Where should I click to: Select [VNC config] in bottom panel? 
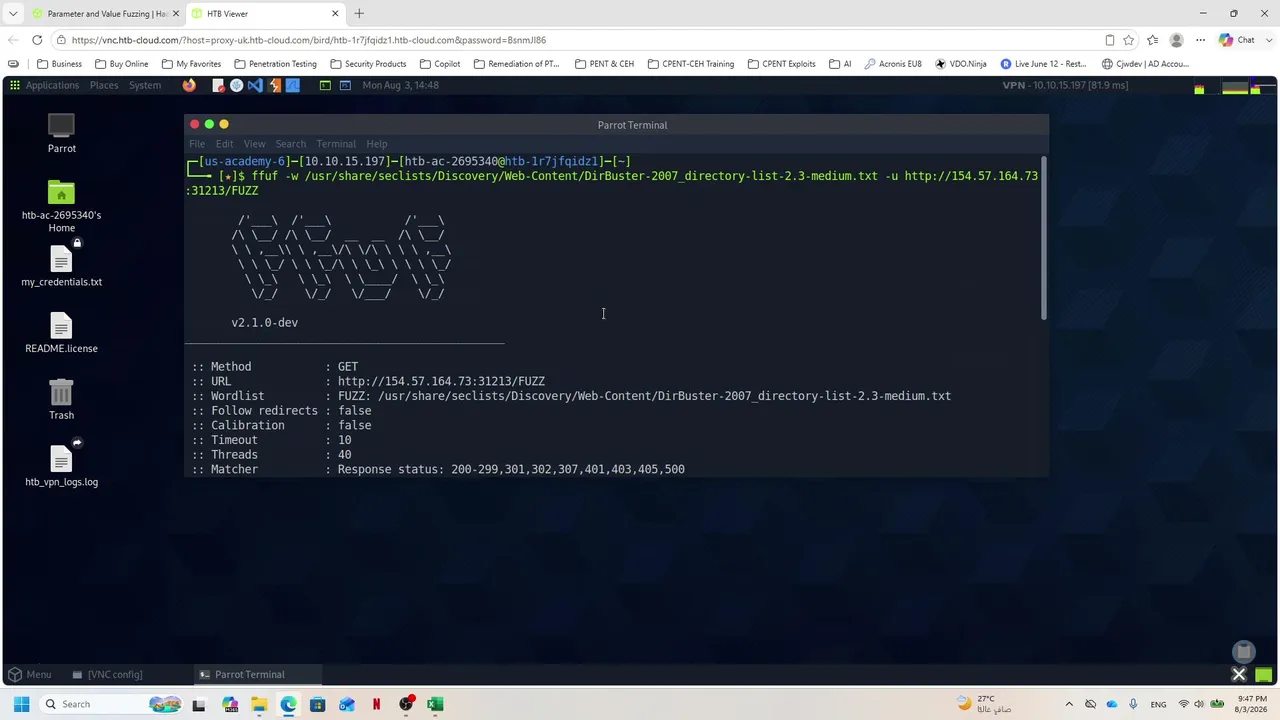coord(107,675)
